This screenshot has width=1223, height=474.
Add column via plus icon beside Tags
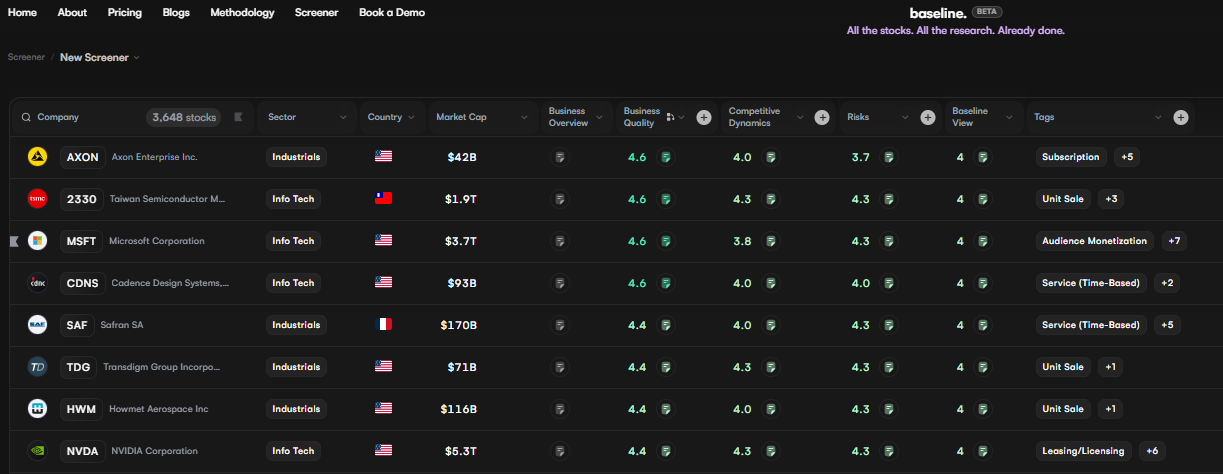[x=1181, y=117]
